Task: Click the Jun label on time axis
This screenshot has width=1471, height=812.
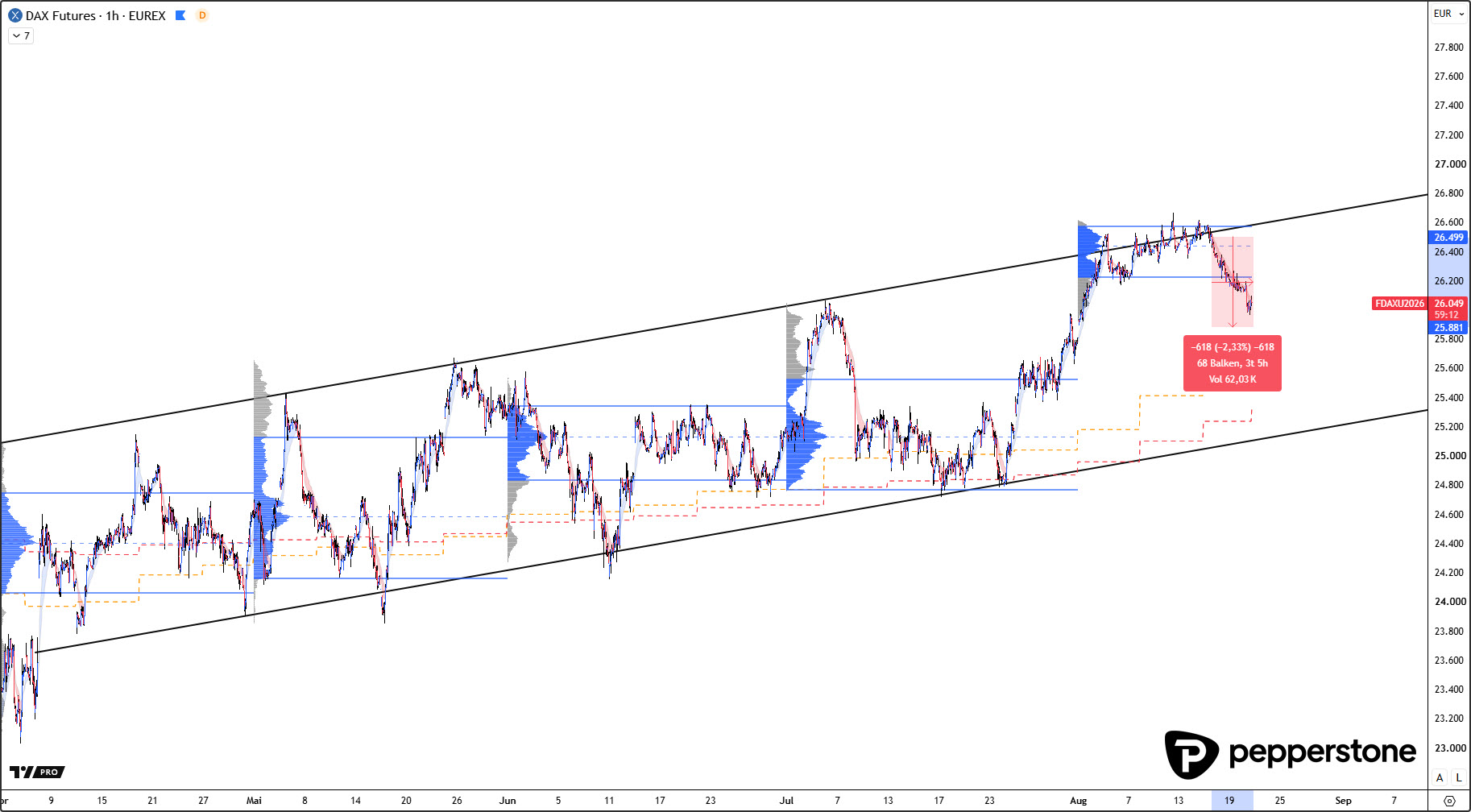Action: point(508,801)
